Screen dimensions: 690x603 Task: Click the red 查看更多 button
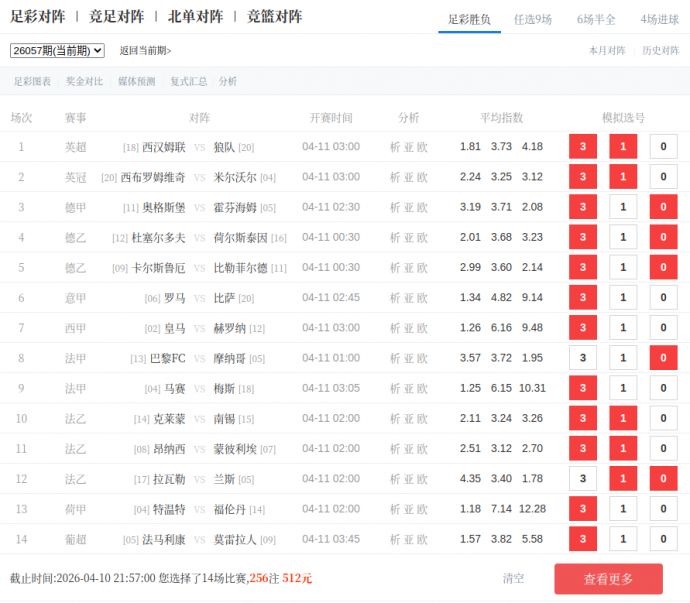(608, 579)
